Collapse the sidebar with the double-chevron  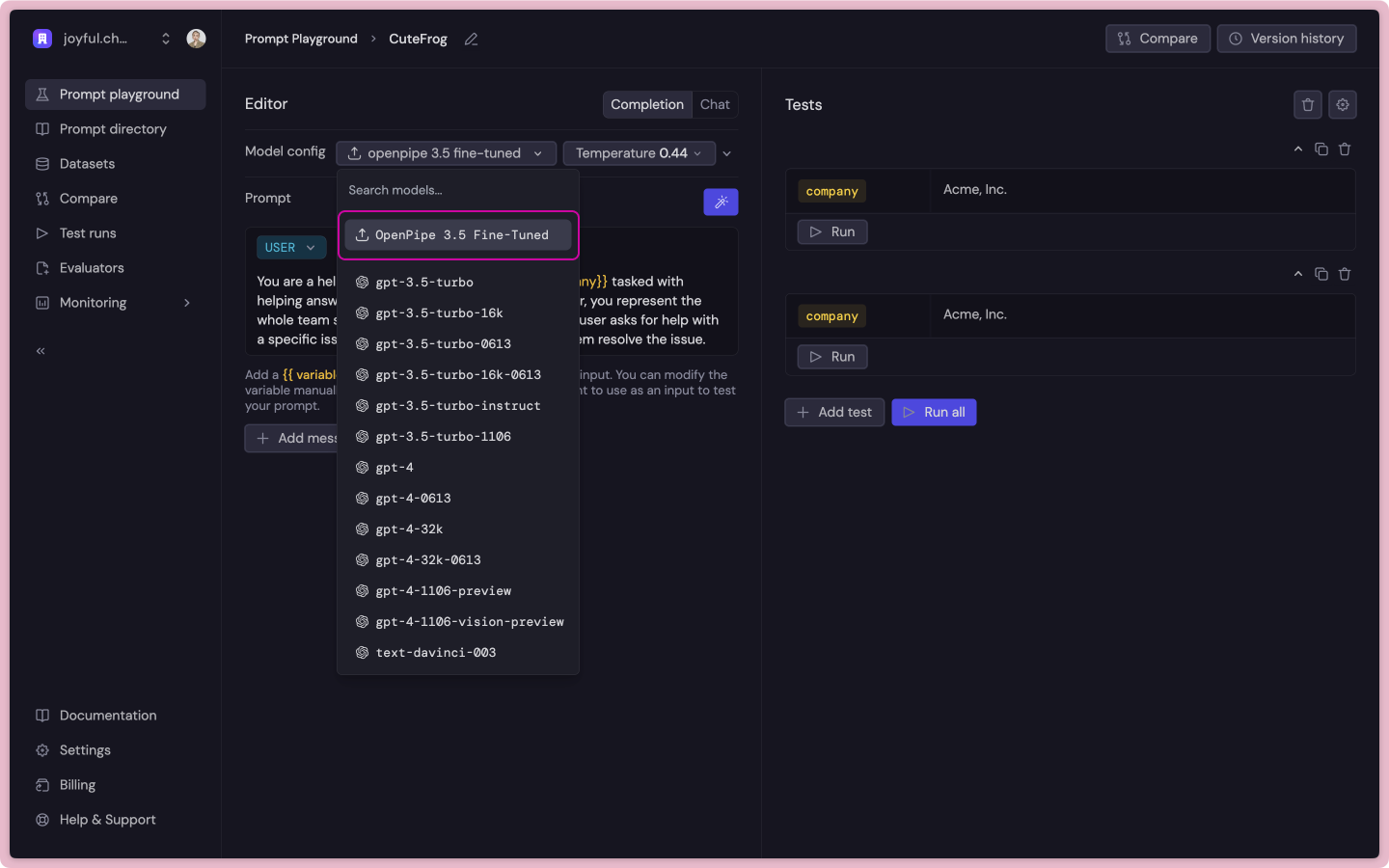tap(41, 351)
